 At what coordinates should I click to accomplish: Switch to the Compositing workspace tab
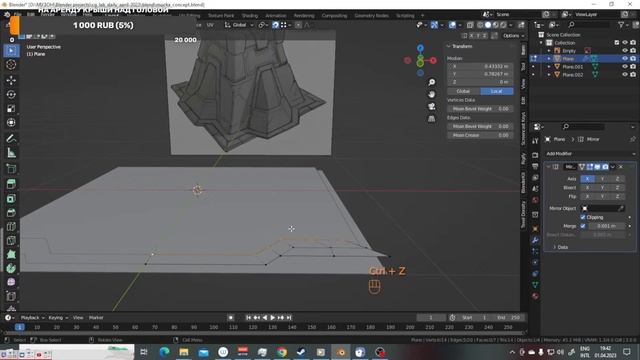click(334, 16)
